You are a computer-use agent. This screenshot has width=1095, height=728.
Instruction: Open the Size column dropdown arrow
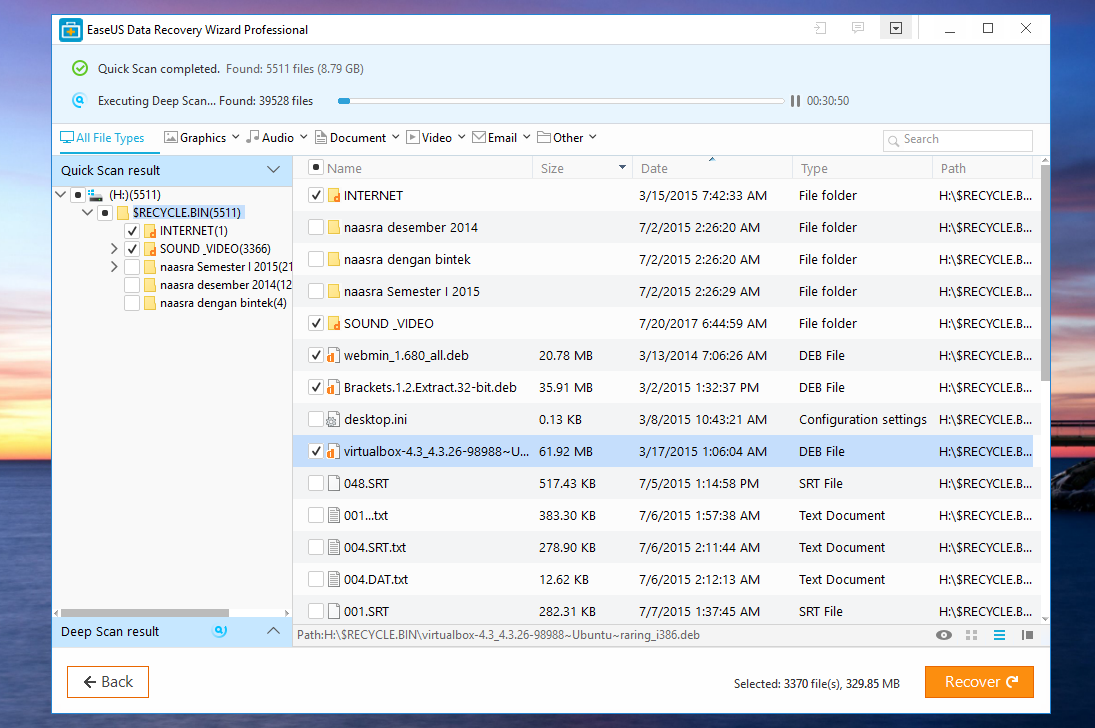pos(622,168)
